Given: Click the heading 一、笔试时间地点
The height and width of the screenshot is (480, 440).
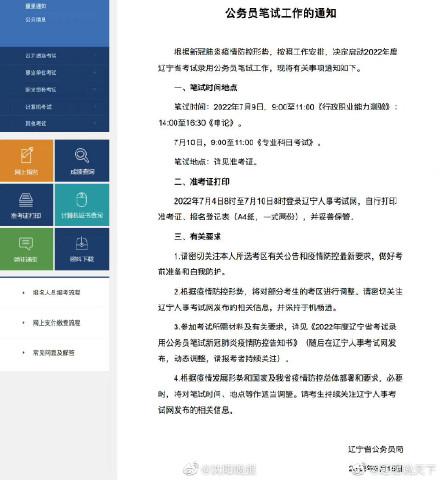Looking at the screenshot, I should pyautogui.click(x=206, y=88).
